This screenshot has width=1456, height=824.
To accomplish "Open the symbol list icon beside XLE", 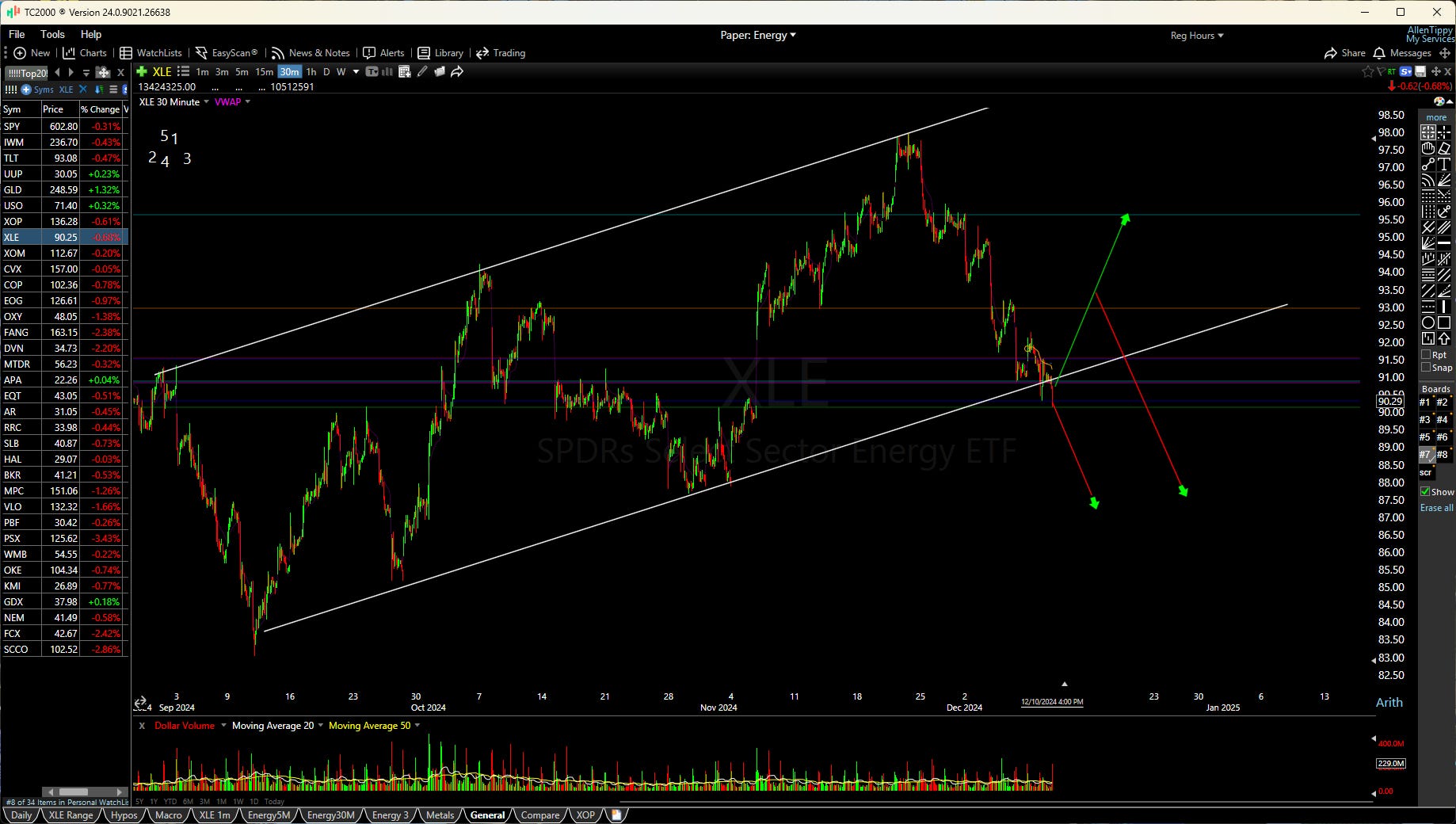I will point(183,71).
